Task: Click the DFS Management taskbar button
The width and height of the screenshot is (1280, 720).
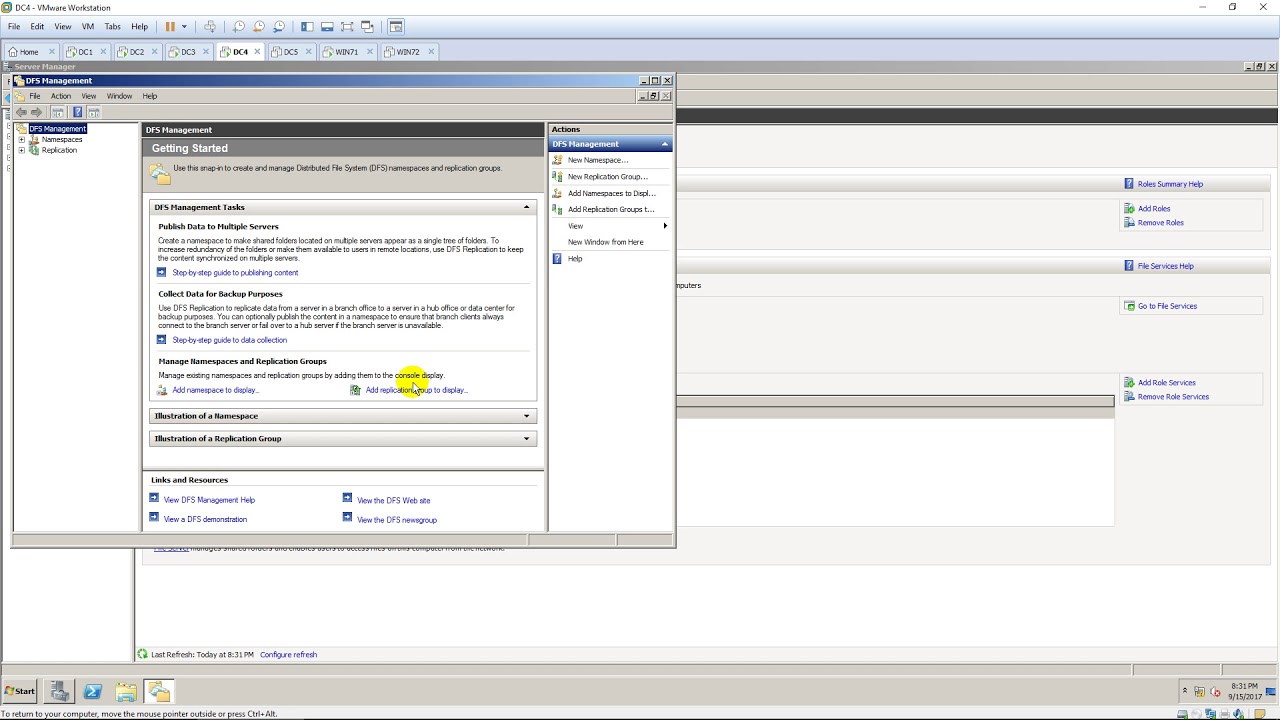Action: point(159,691)
